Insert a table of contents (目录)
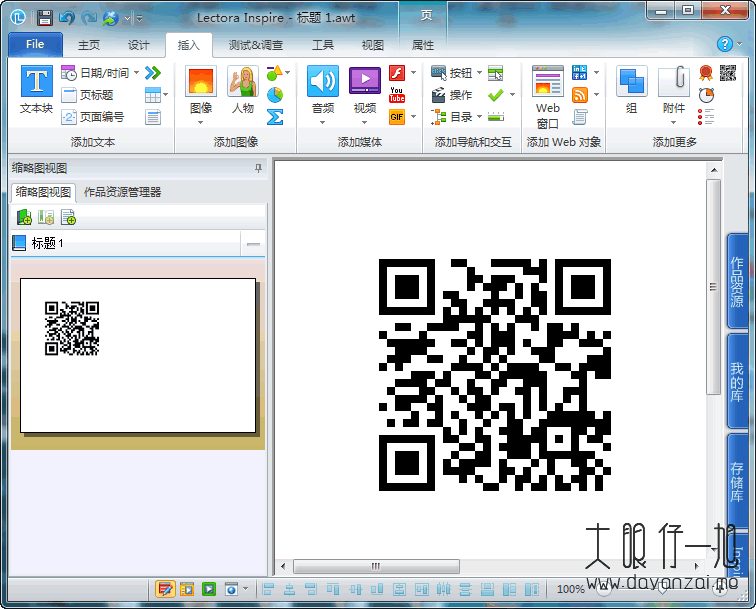Viewport: 756px width, 609px height. (451, 117)
